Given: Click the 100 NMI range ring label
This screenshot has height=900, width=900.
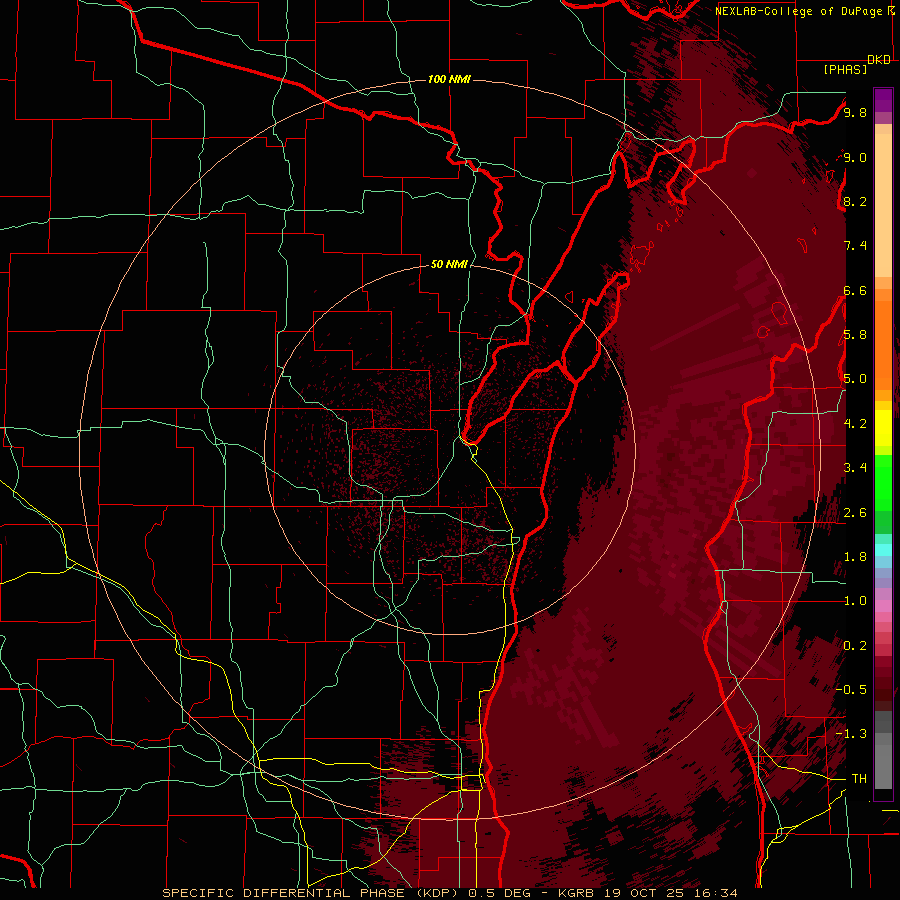Looking at the screenshot, I should coord(449,79).
